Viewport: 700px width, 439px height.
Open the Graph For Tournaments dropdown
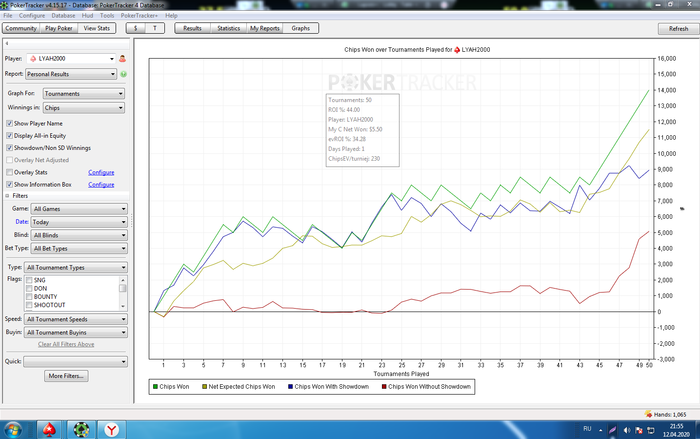[83, 93]
